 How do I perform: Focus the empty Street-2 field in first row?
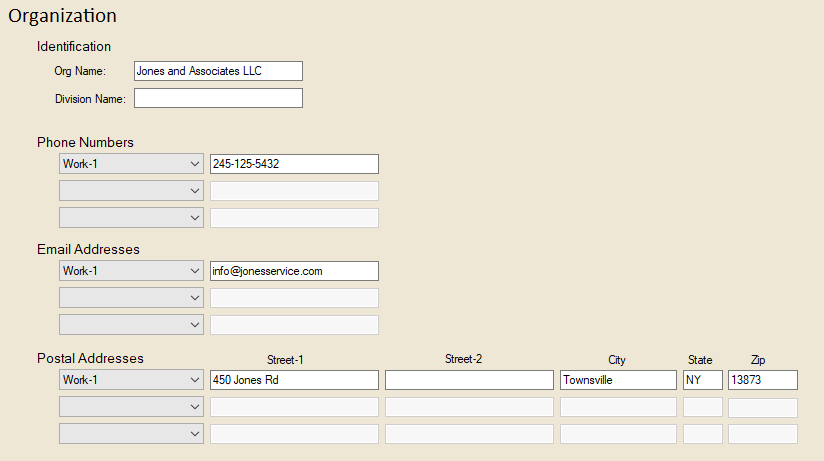469,380
